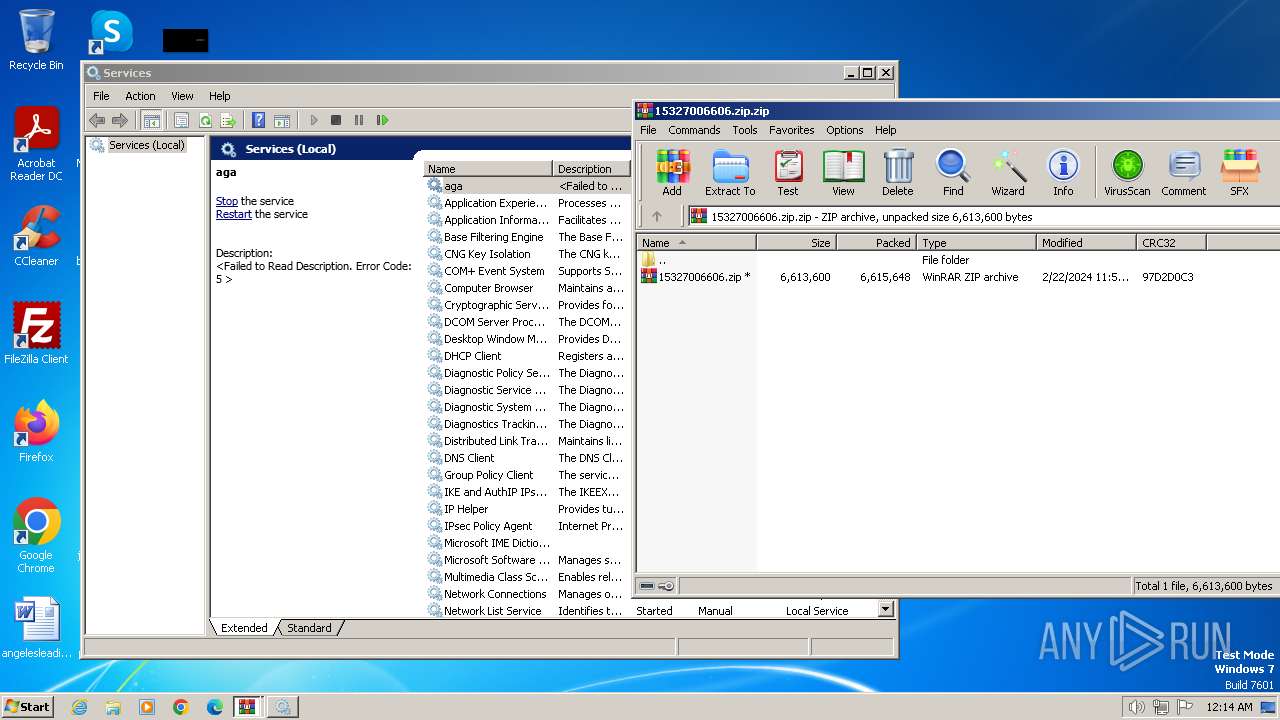
Task: Open the View tool in WinRAR
Action: pos(843,173)
